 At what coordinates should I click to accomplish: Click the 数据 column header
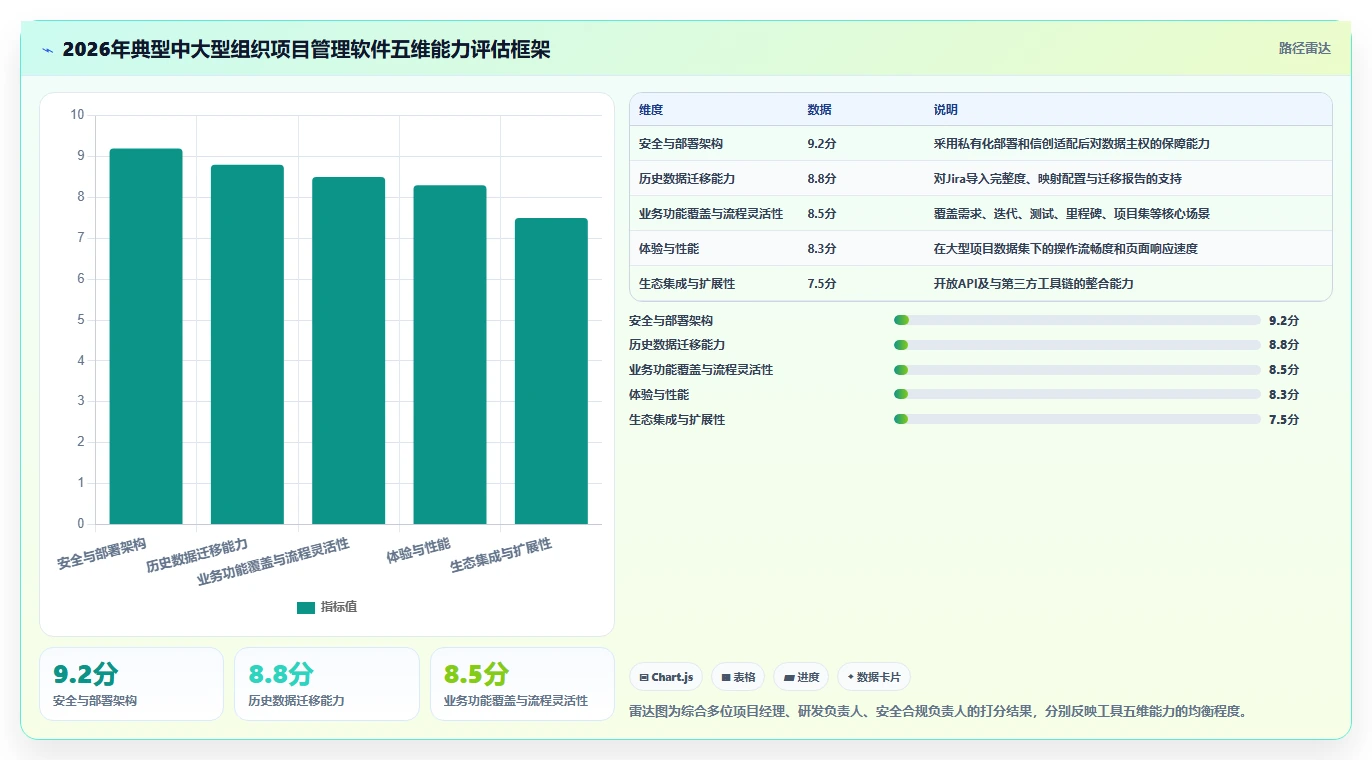coord(819,110)
